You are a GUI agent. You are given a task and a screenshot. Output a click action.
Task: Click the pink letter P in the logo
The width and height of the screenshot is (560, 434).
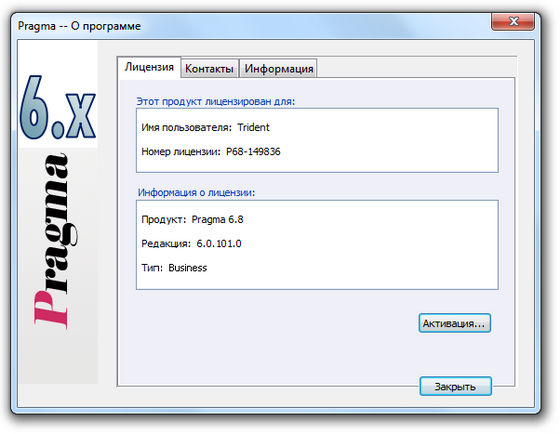[x=51, y=309]
